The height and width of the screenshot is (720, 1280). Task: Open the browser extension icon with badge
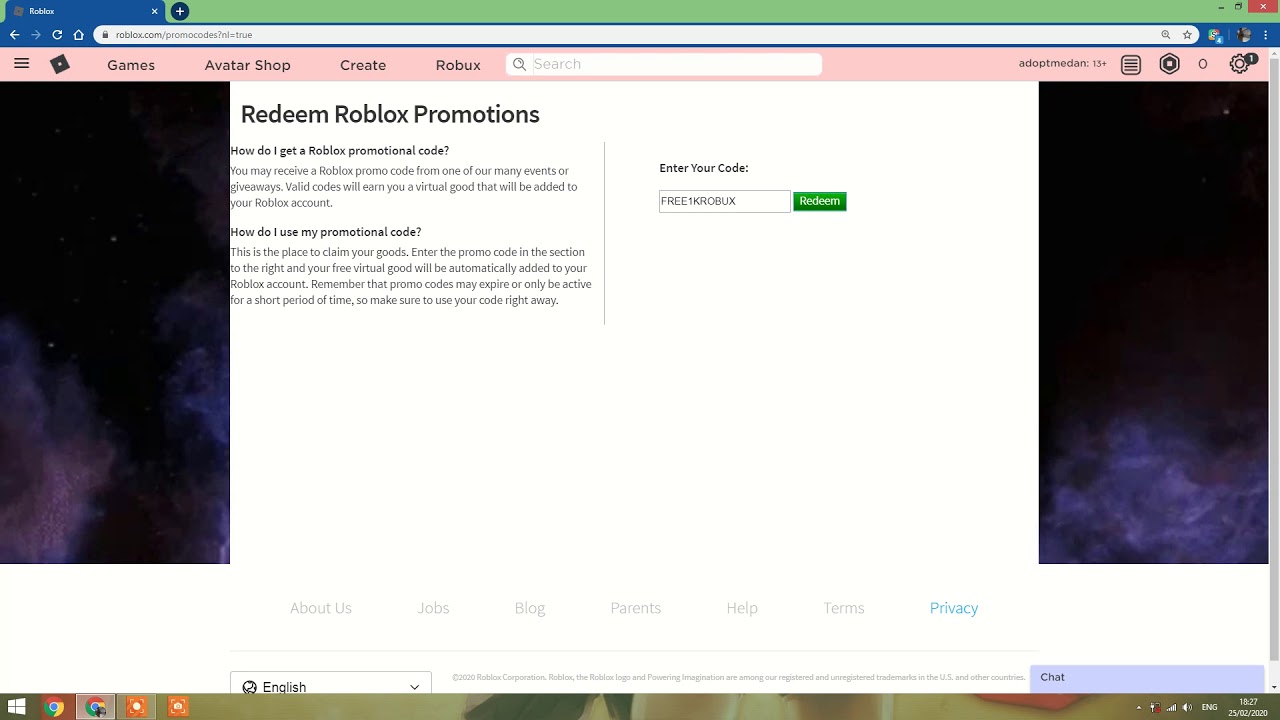pos(1214,34)
